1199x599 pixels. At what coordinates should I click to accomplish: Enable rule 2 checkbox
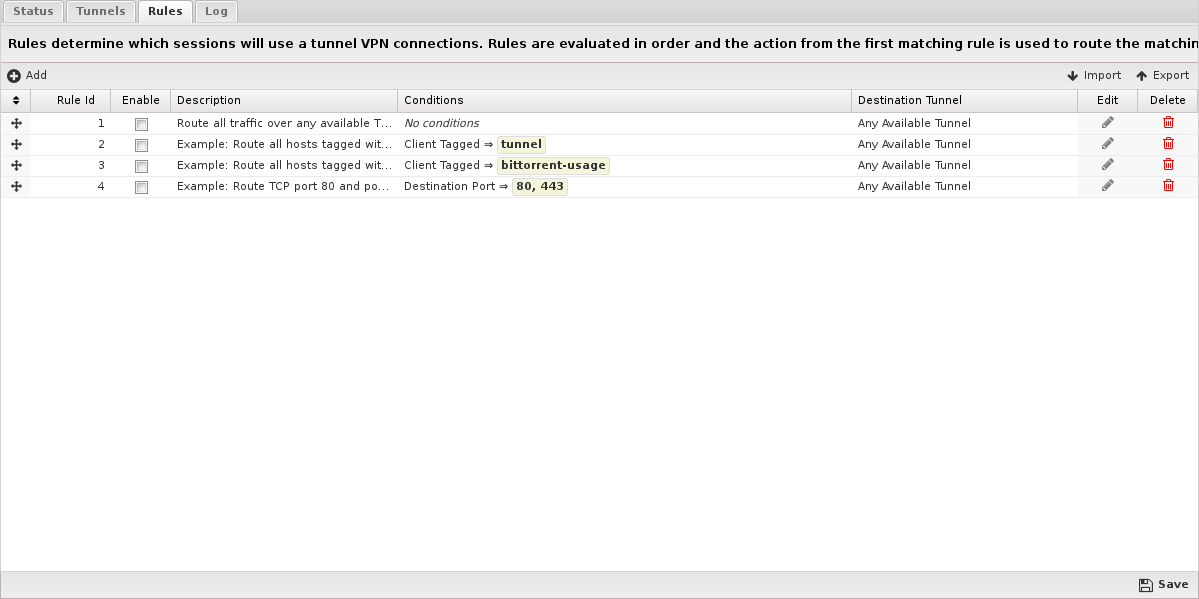141,145
